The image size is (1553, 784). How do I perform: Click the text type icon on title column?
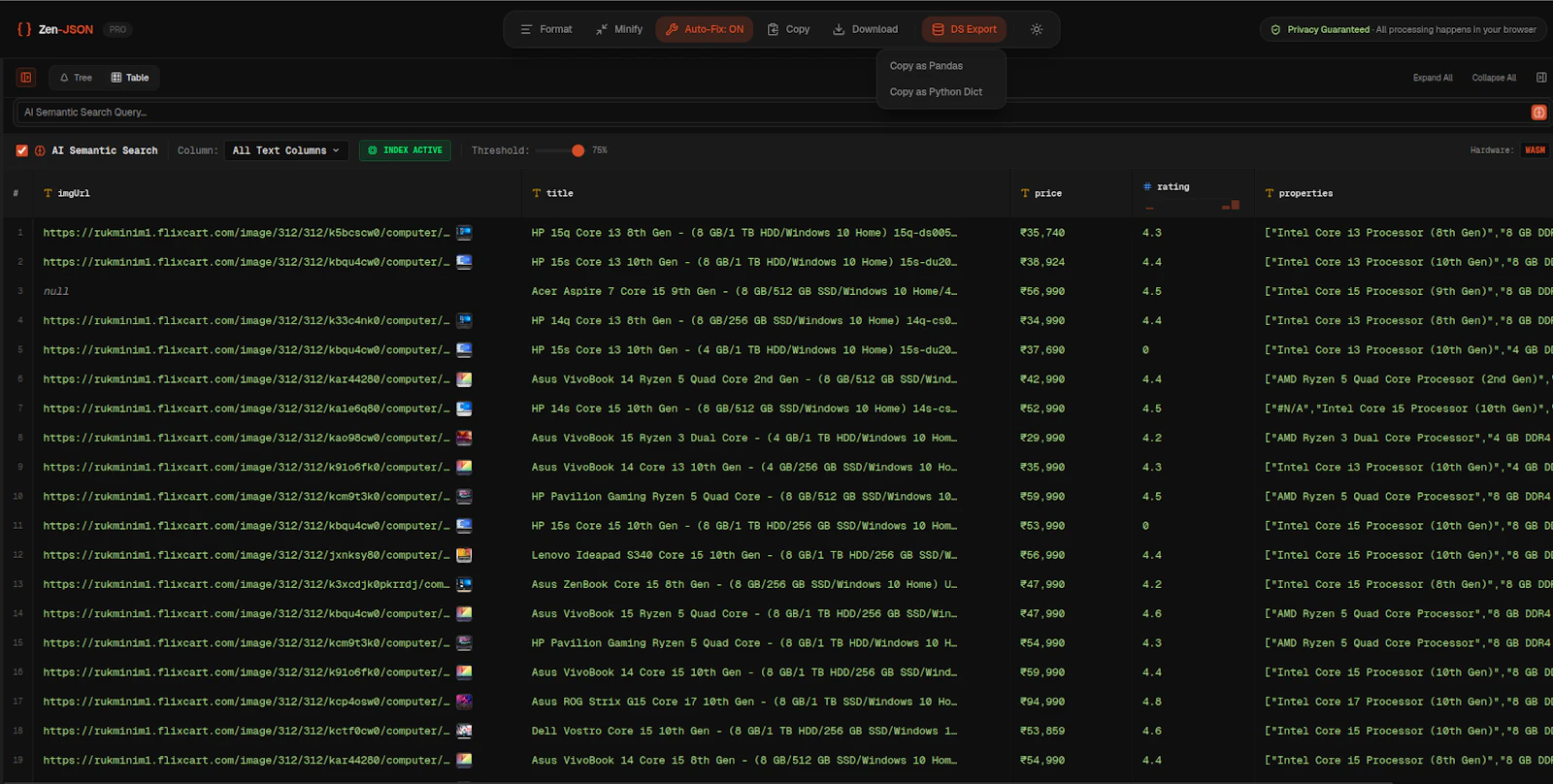(x=537, y=193)
